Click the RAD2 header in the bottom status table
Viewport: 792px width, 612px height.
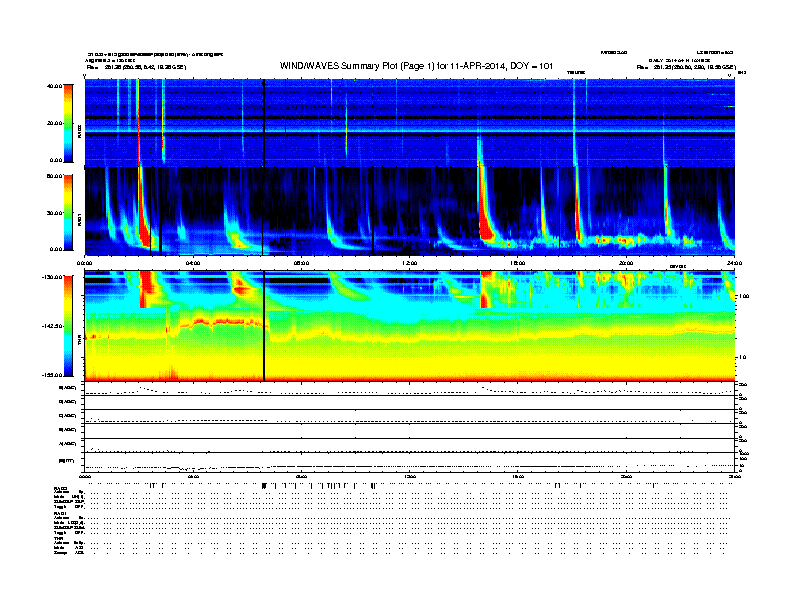tap(60, 489)
